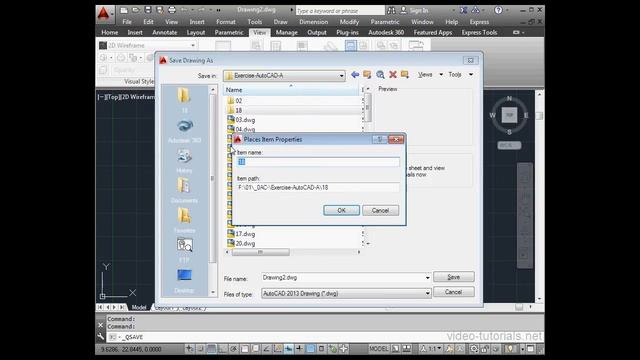Click OK in Places Item Properties
This screenshot has width=640, height=360.
click(x=342, y=210)
